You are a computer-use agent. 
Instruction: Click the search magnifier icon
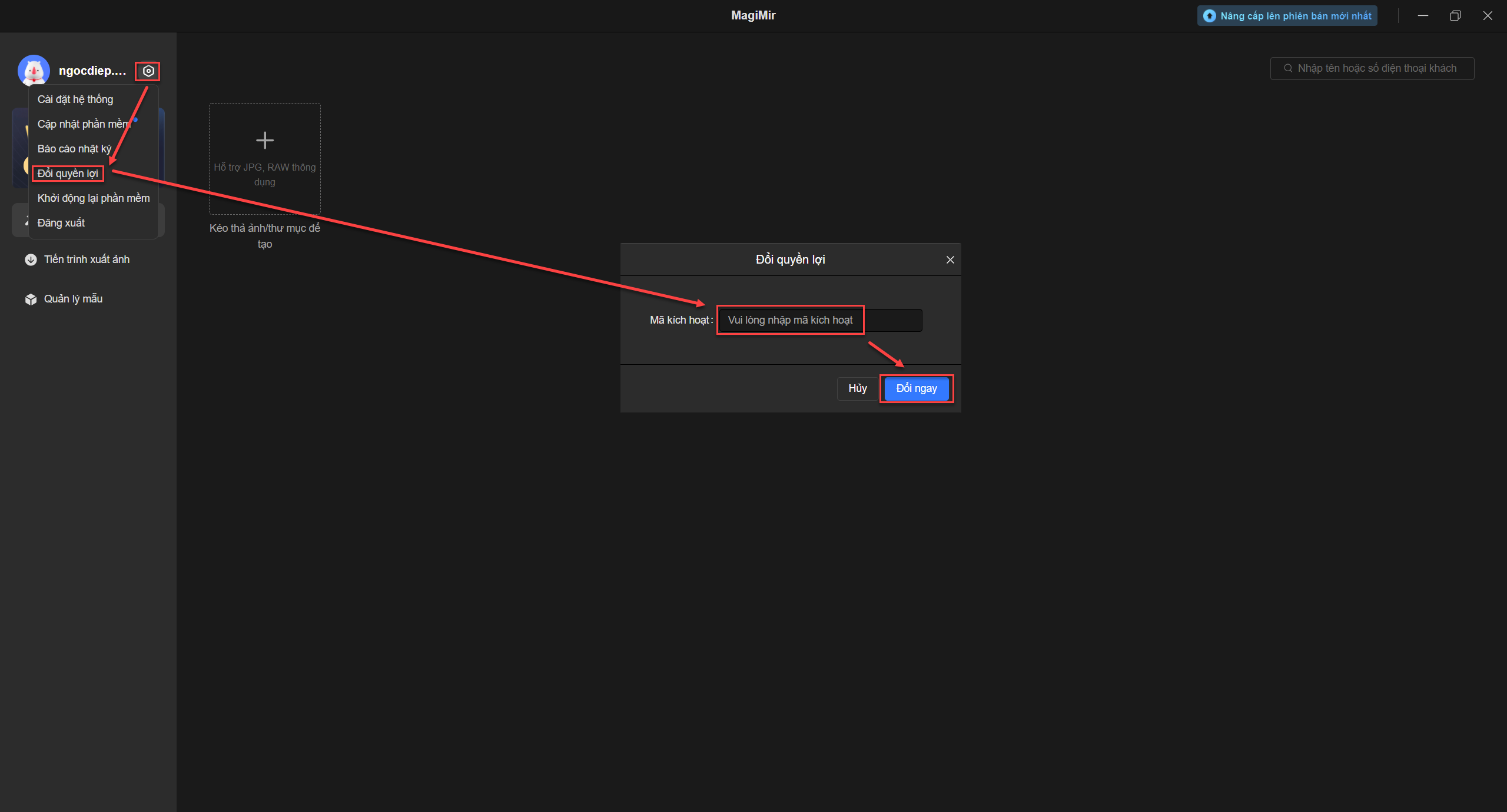[1288, 68]
